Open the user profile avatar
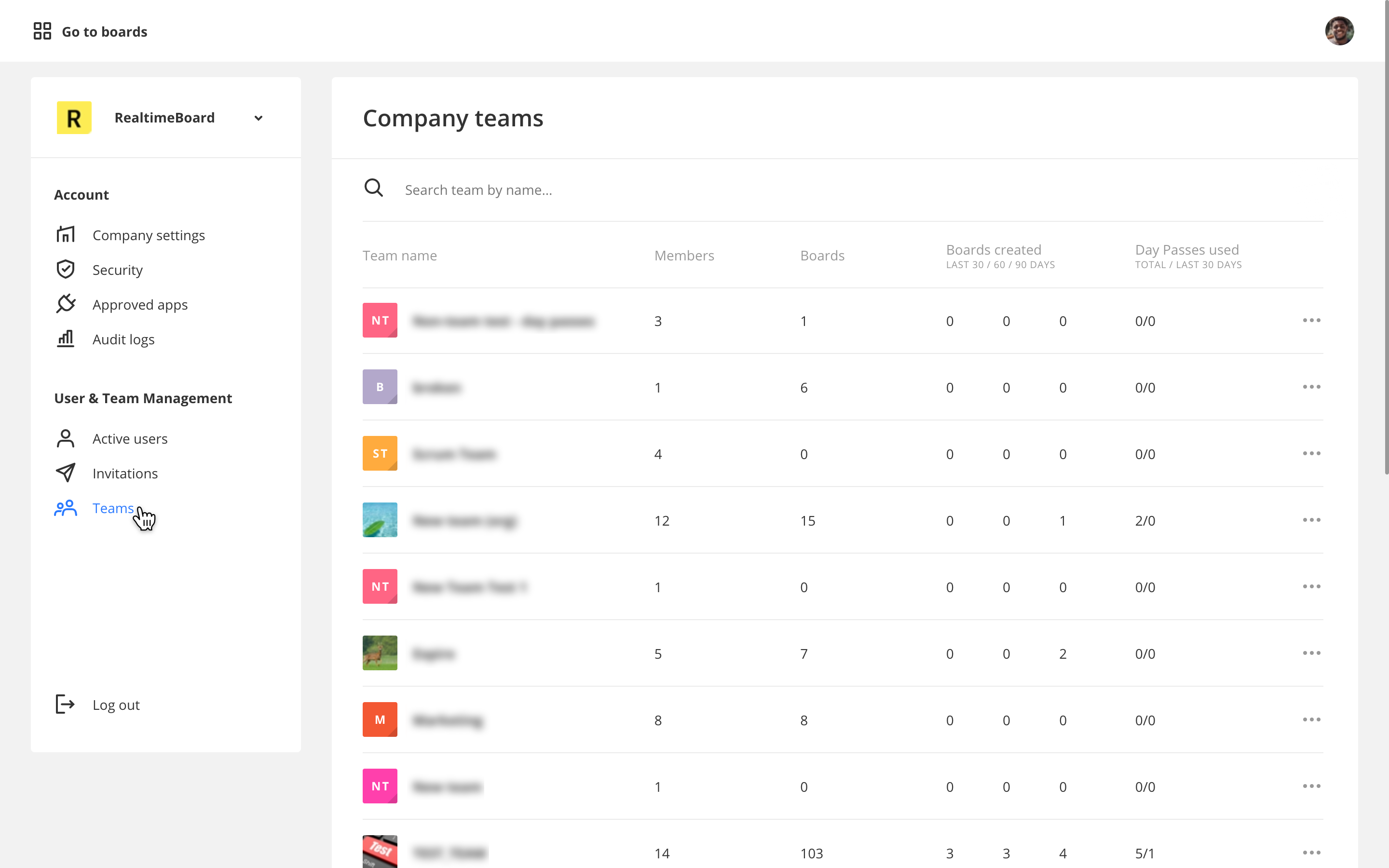Image resolution: width=1389 pixels, height=868 pixels. click(1338, 31)
